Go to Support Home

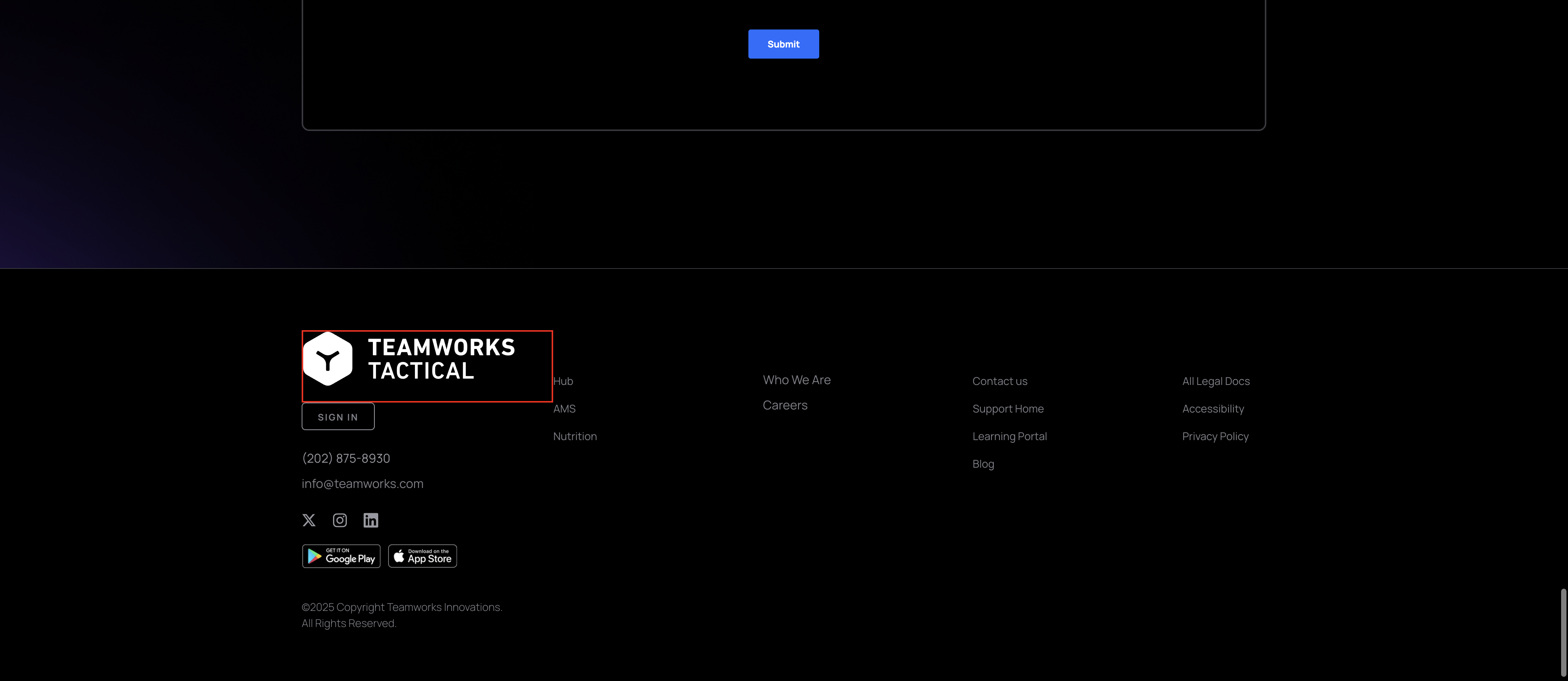[1008, 409]
